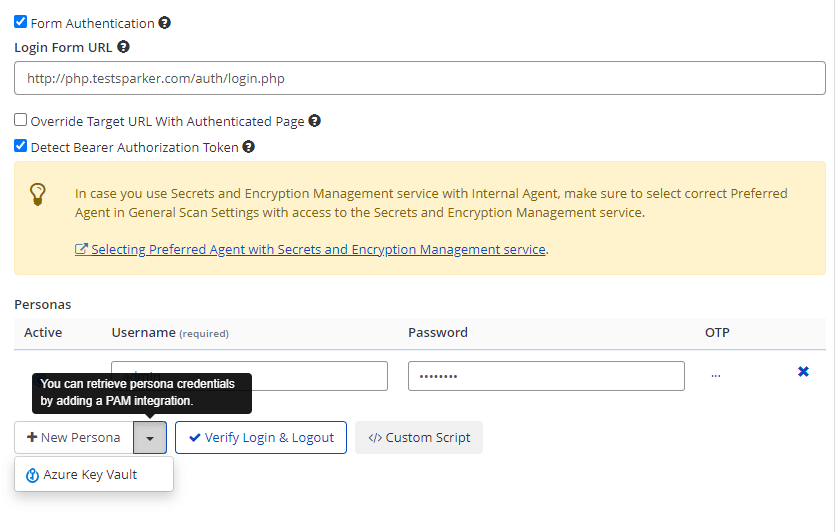
Task: Delete persona with the blue X icon
Action: click(x=803, y=372)
